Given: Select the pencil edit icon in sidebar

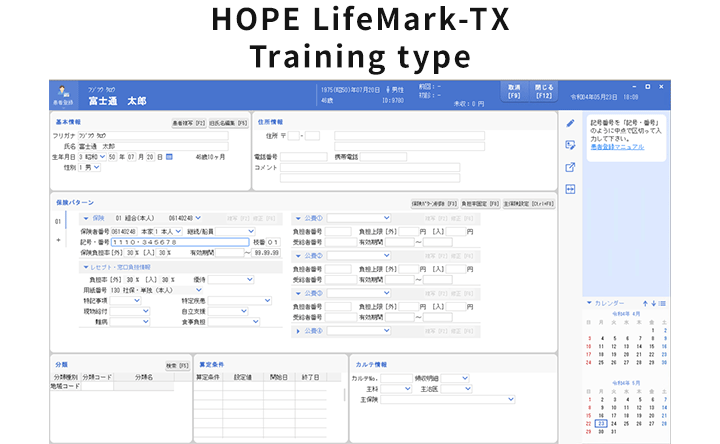Looking at the screenshot, I should [x=570, y=123].
